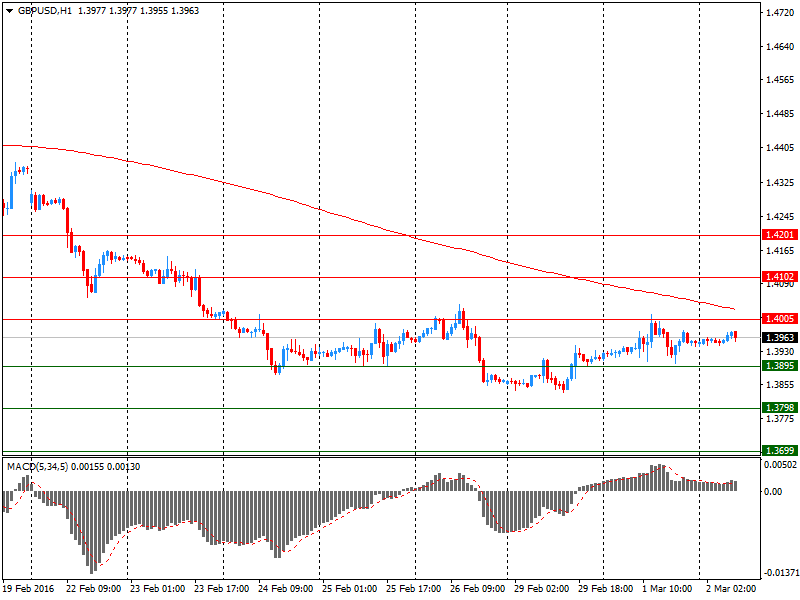This screenshot has height=600, width=800.
Task: Click the MACD scale value -0.01371
Action: [781, 573]
